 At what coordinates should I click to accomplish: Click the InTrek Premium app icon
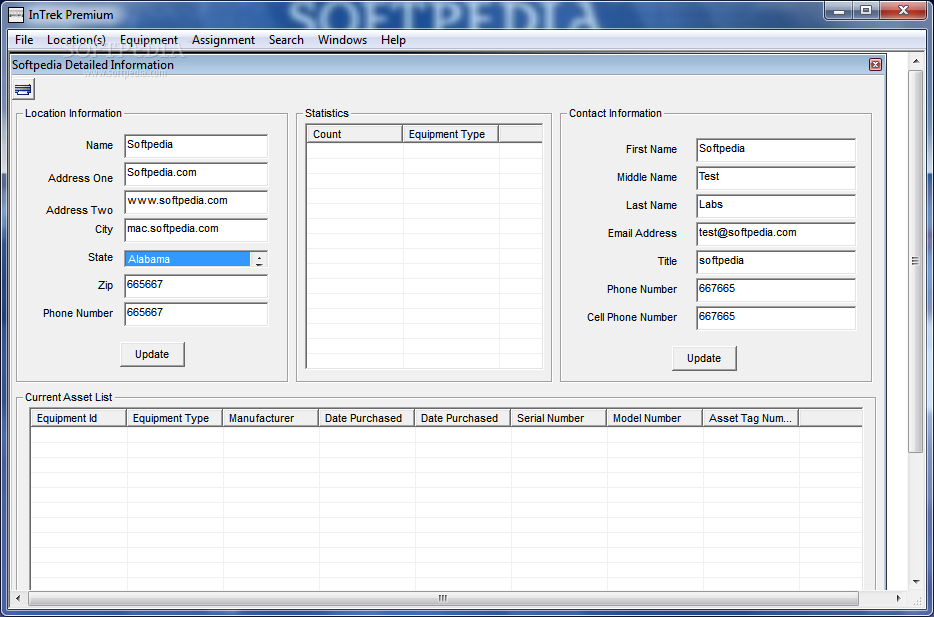[16, 14]
